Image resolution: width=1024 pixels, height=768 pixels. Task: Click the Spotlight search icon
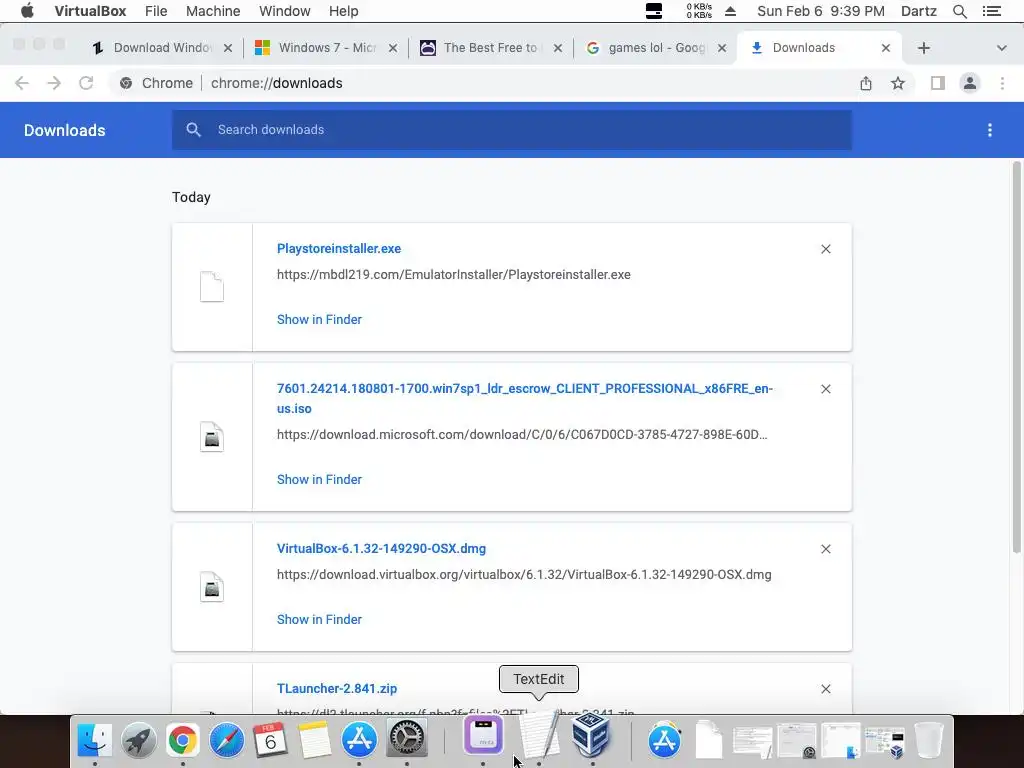click(959, 11)
